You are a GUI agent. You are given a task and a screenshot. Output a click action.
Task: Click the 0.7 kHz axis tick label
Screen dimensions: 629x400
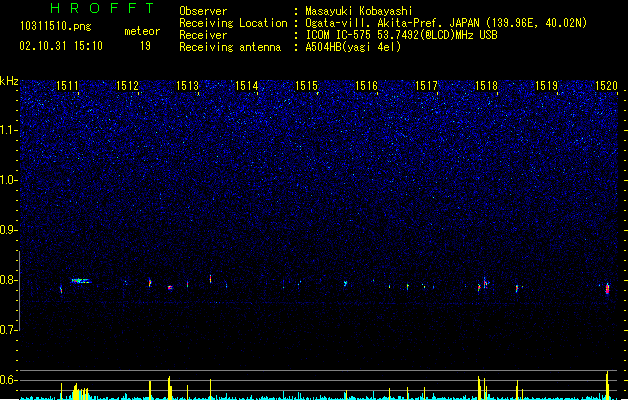pos(8,330)
